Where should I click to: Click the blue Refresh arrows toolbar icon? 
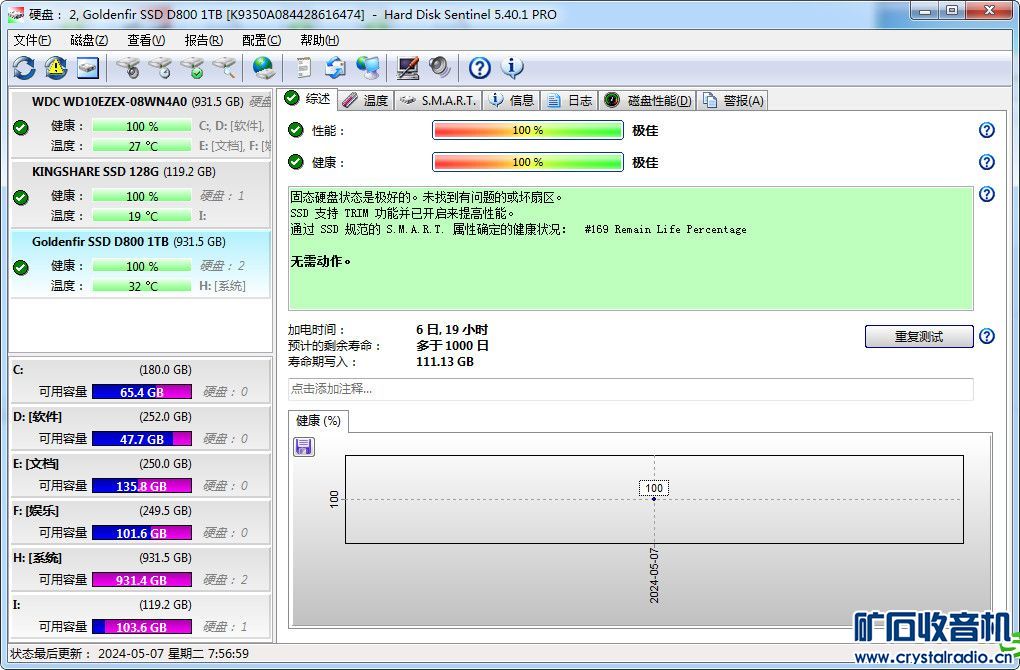24,68
